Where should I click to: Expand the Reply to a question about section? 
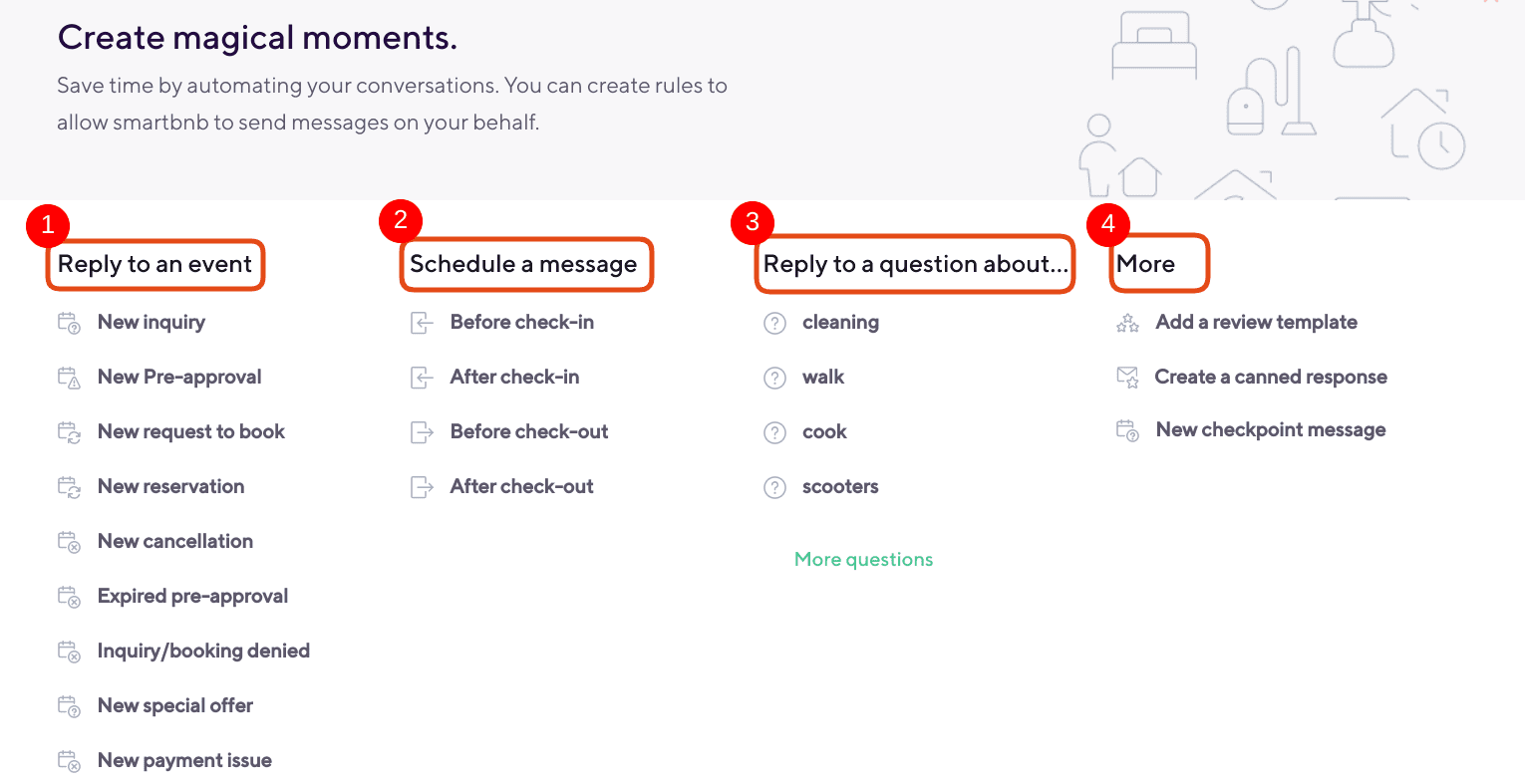(913, 264)
